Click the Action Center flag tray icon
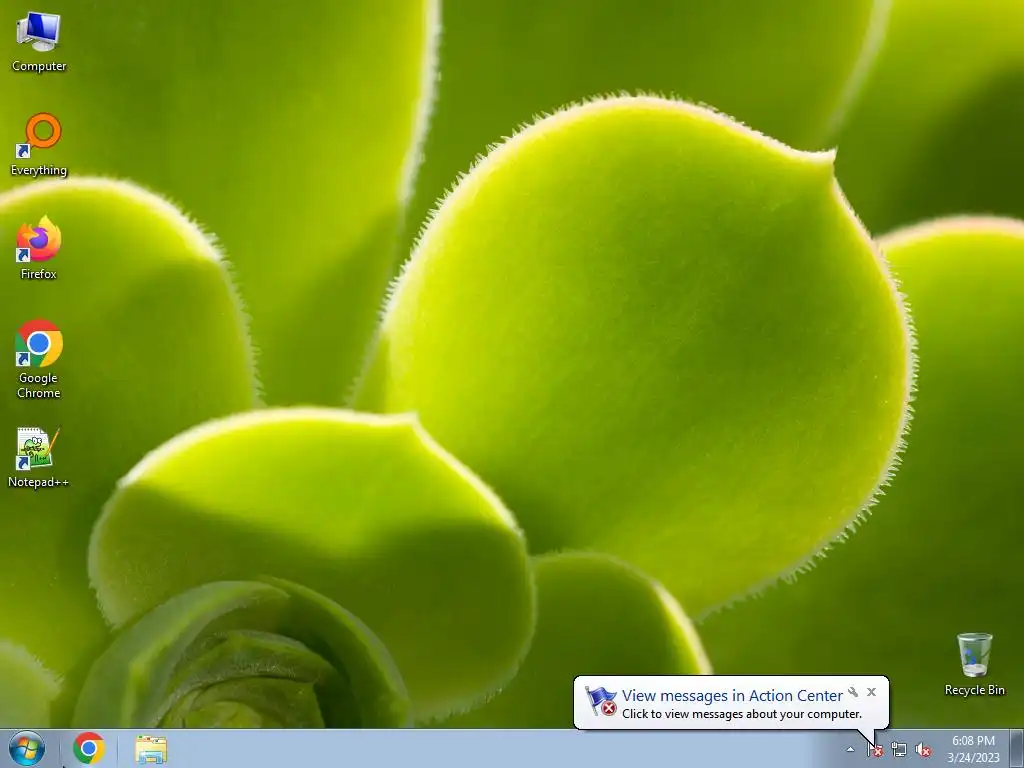This screenshot has width=1024, height=768. coord(874,750)
